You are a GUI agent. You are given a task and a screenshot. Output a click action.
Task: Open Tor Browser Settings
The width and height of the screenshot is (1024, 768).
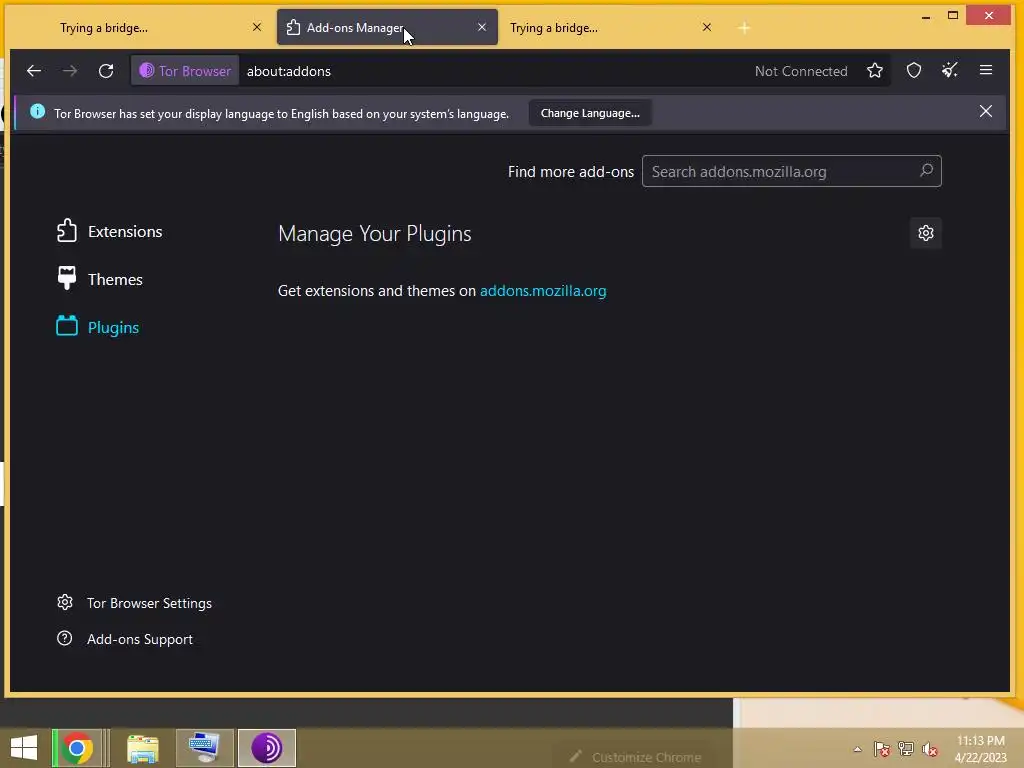135,603
